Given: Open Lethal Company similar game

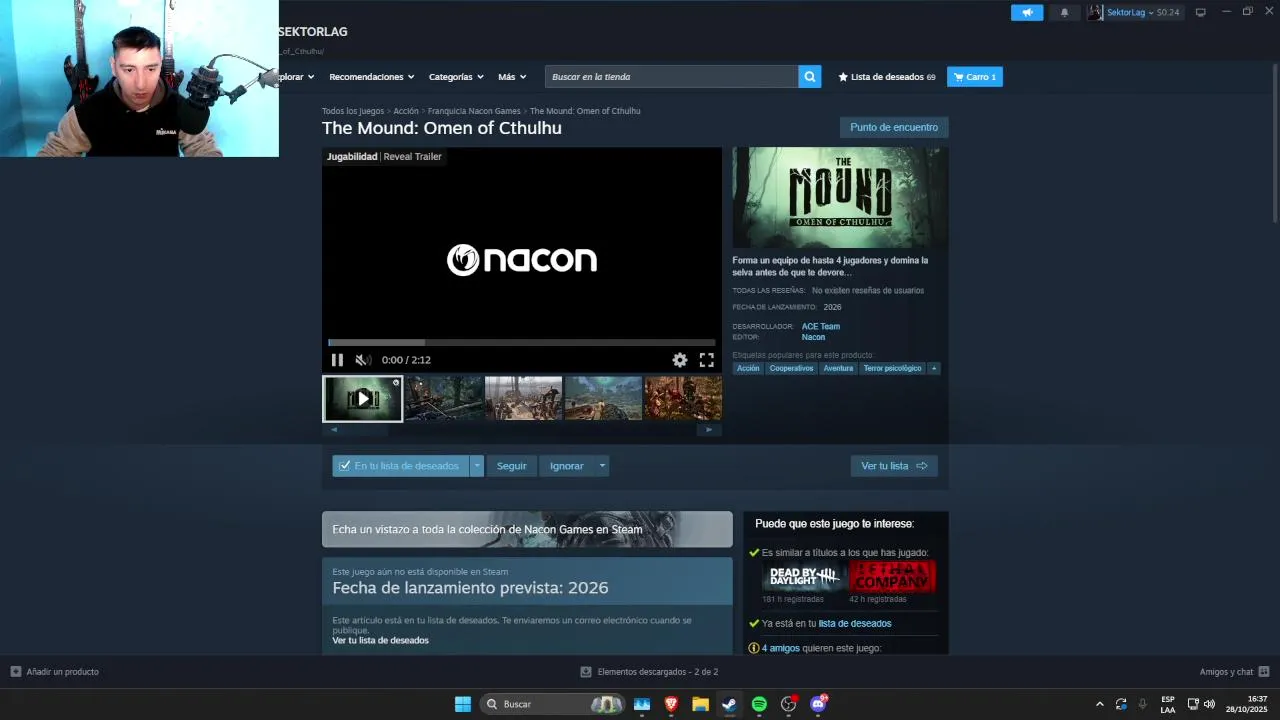Looking at the screenshot, I should click(x=892, y=577).
